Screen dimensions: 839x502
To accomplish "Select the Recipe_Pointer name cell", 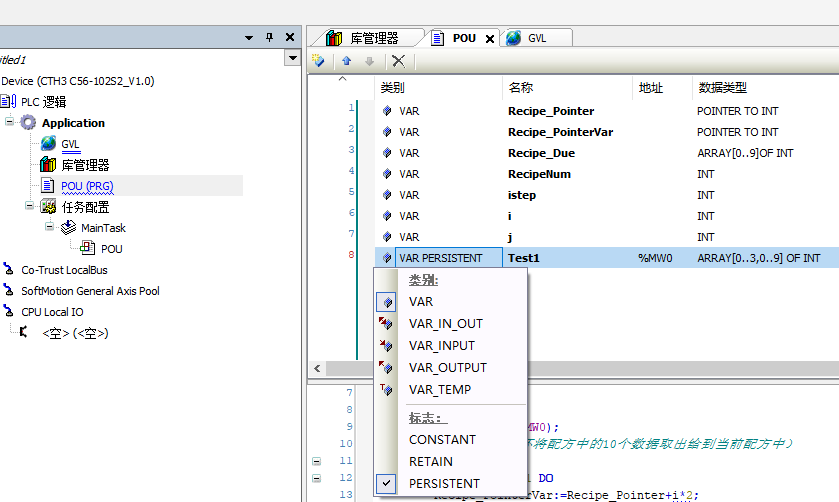I will point(551,111).
